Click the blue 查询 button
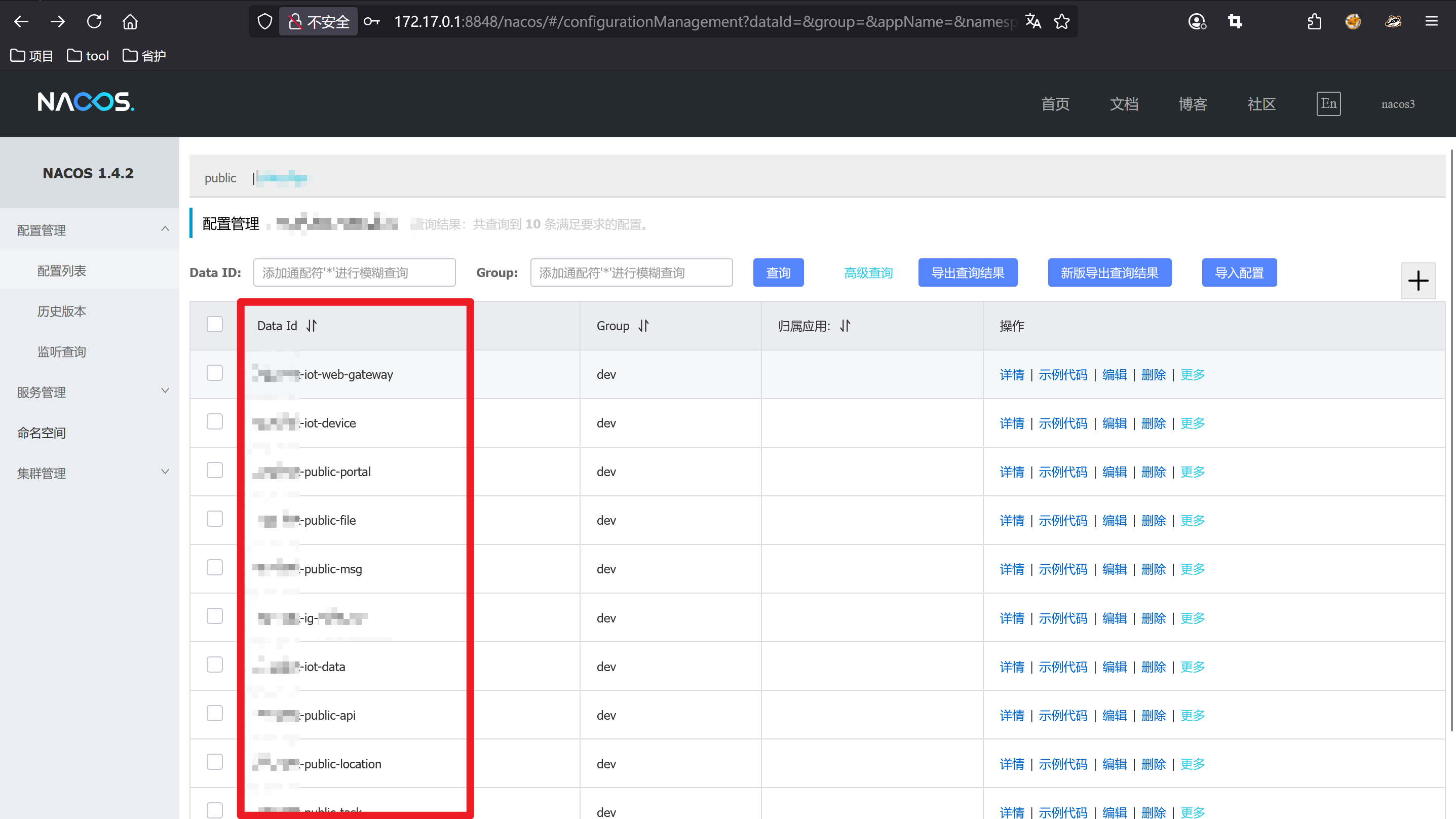This screenshot has width=1456, height=819. tap(778, 273)
